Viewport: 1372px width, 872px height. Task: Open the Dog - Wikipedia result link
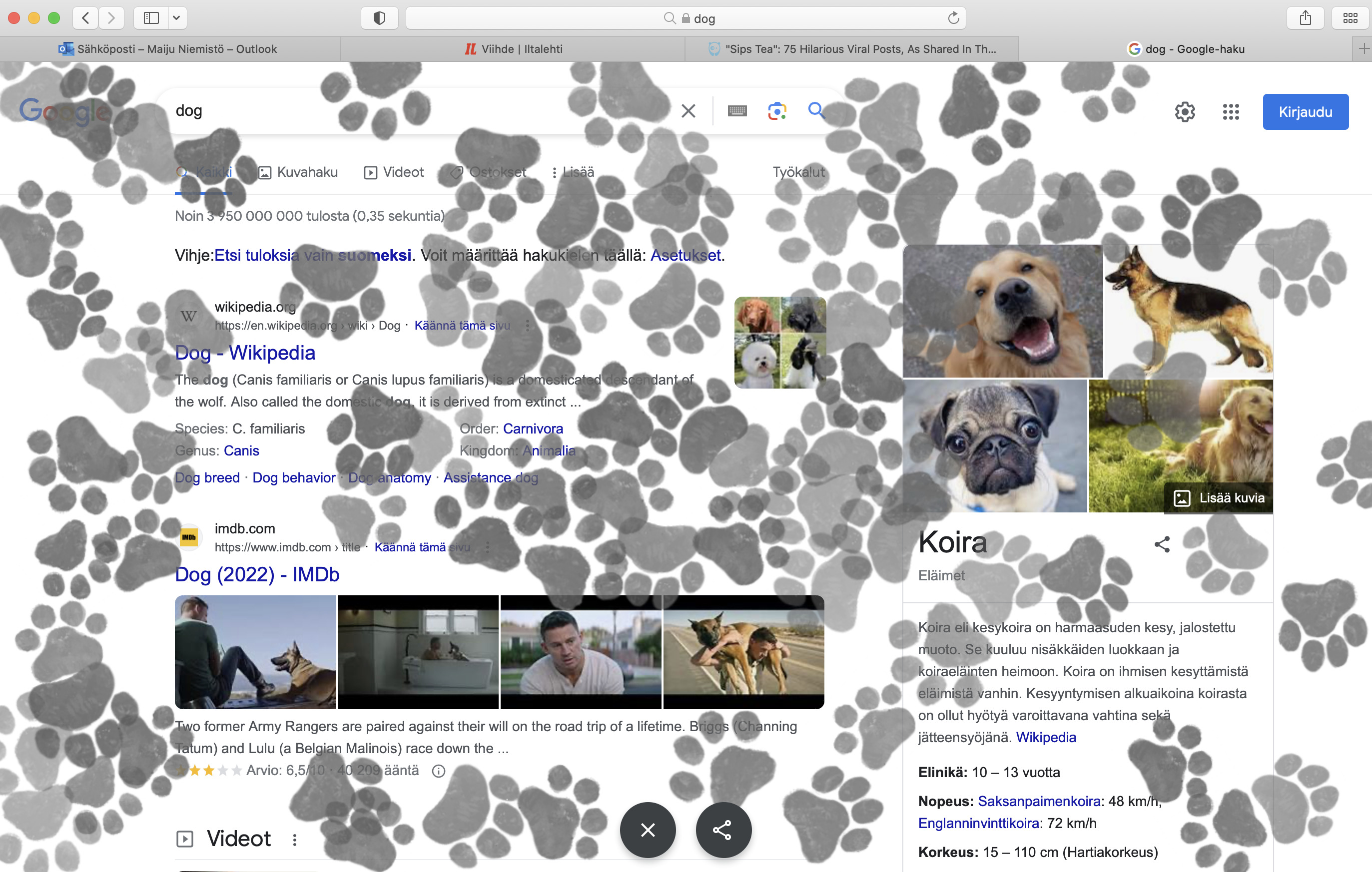tap(245, 353)
